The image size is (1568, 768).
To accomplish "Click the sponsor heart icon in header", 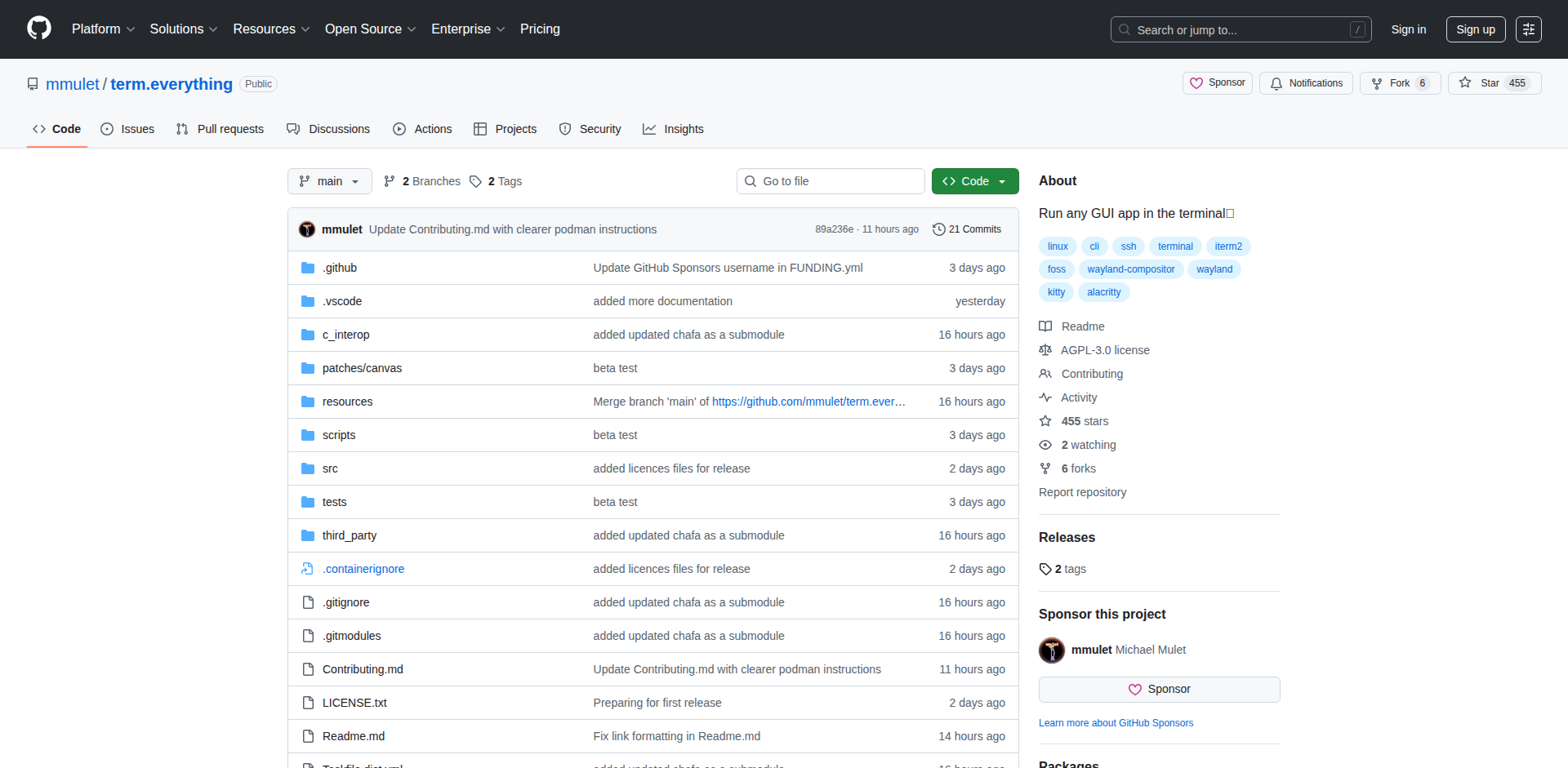I will [1196, 83].
